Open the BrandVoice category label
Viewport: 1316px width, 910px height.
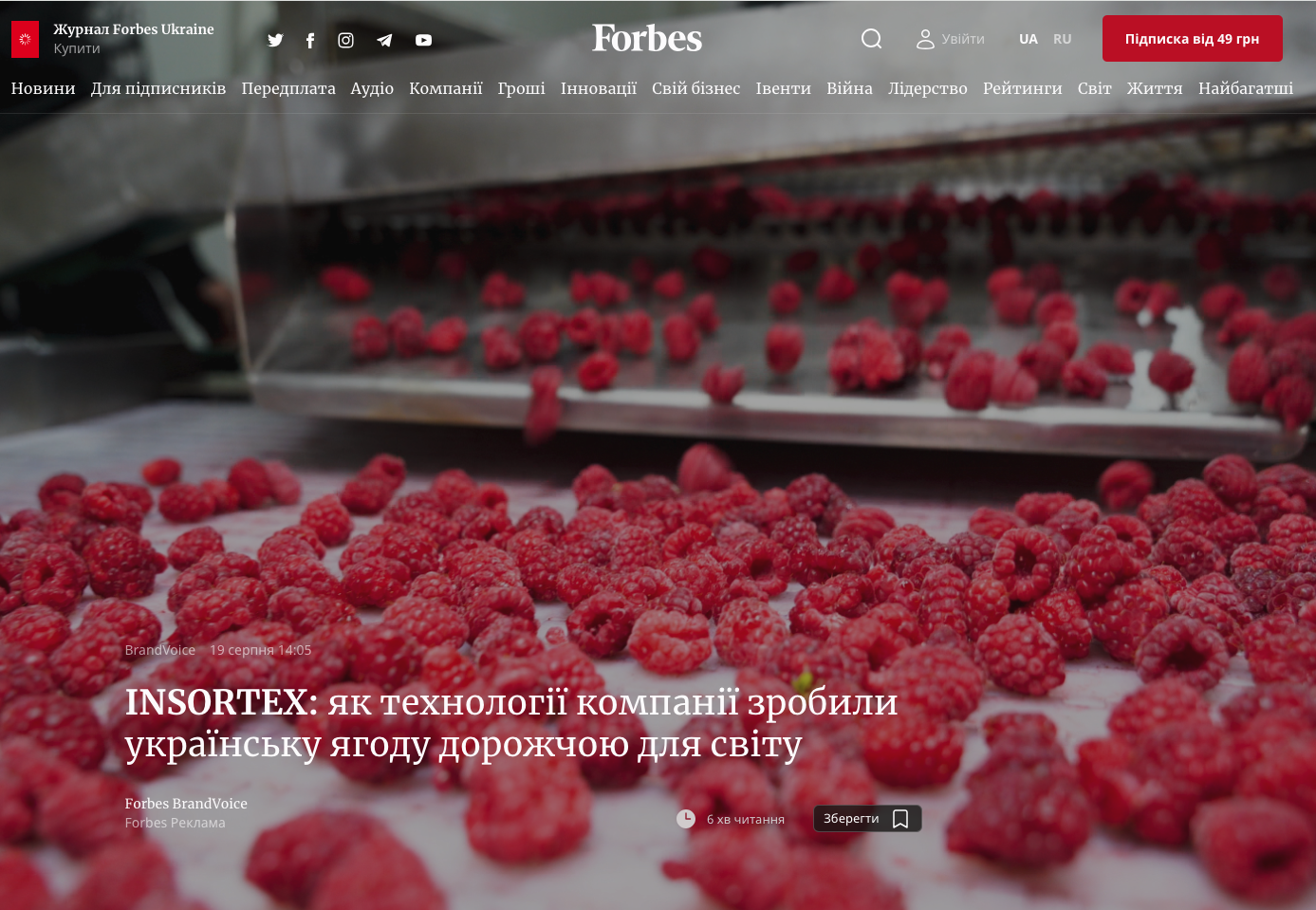tap(160, 650)
